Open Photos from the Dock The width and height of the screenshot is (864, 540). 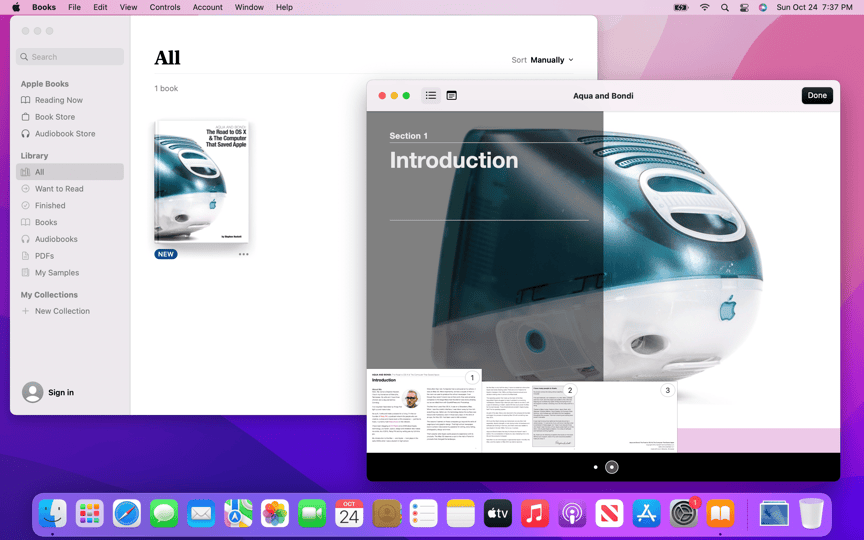coord(275,514)
